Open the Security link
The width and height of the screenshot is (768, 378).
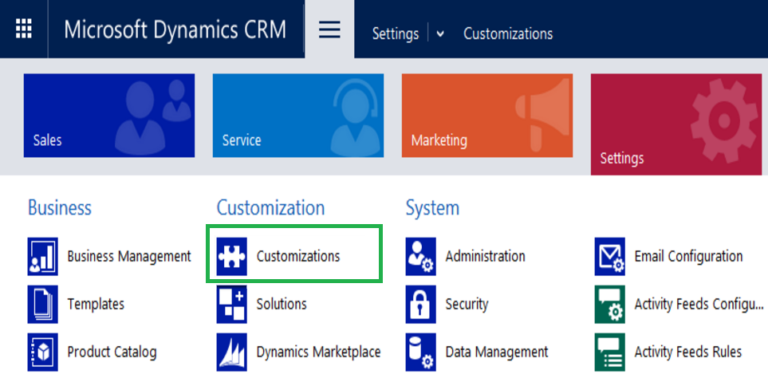click(x=467, y=304)
